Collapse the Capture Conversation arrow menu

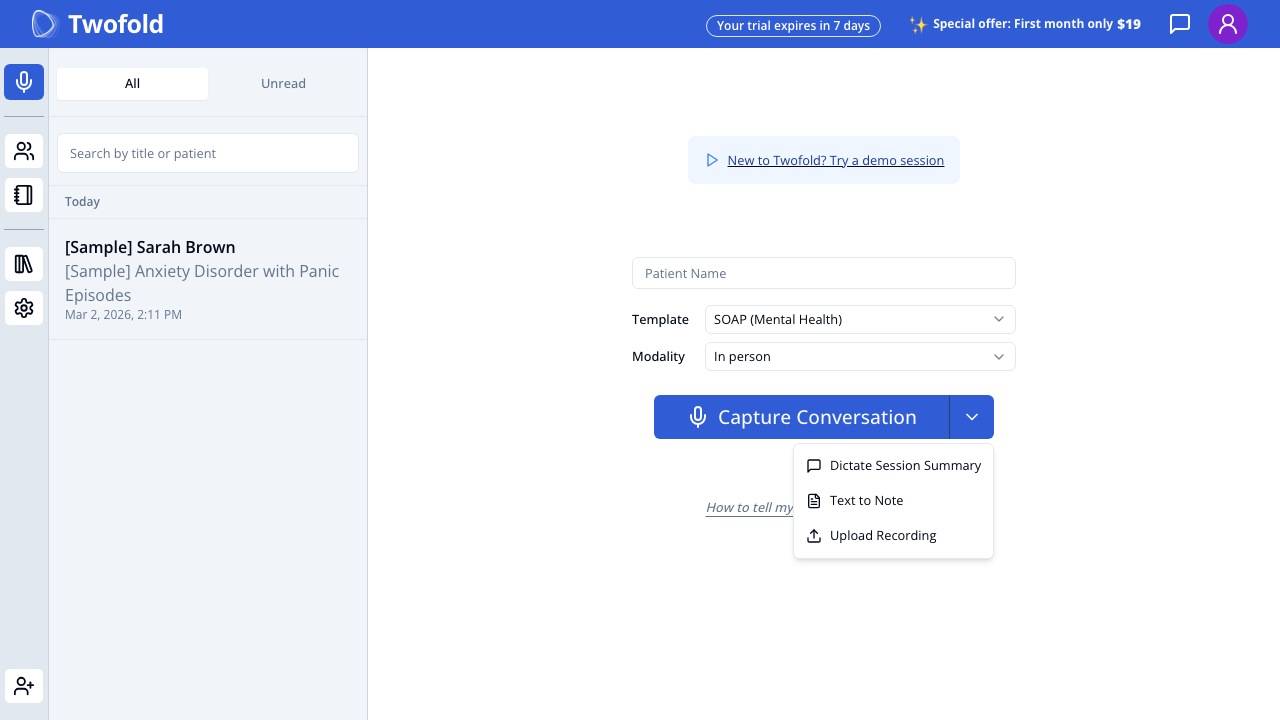971,417
